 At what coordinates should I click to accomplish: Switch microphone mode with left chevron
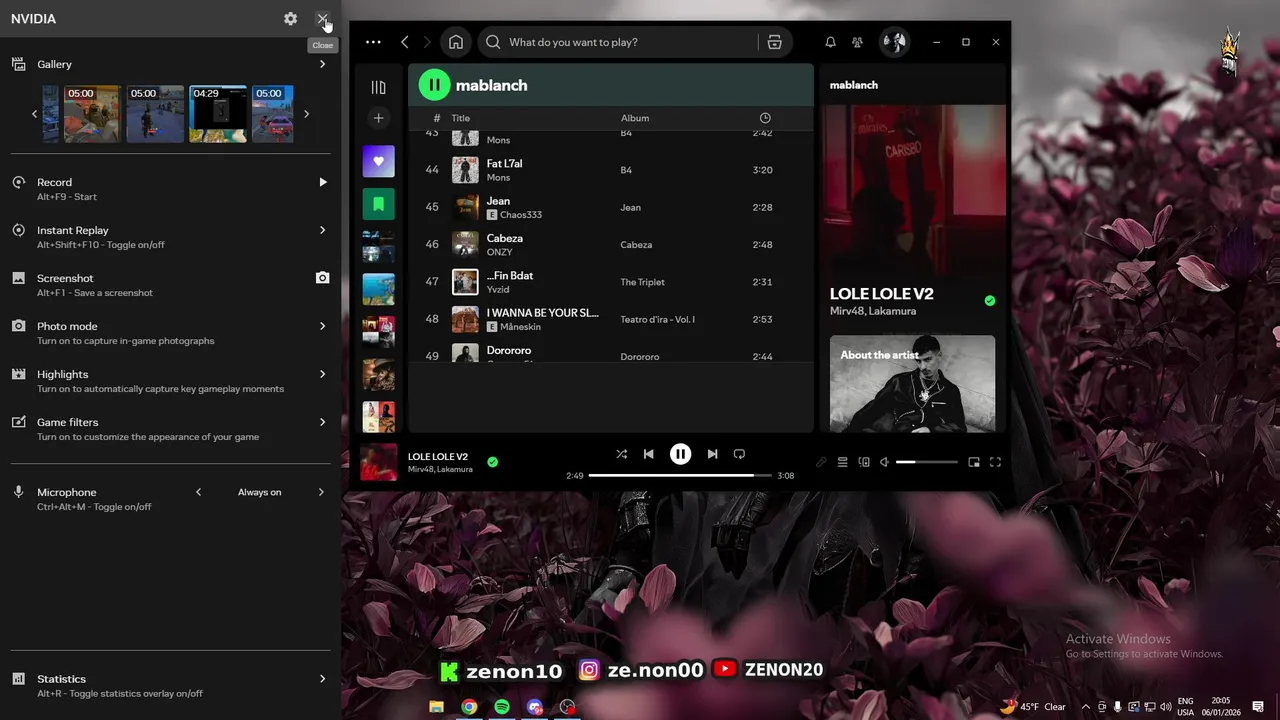coord(198,492)
